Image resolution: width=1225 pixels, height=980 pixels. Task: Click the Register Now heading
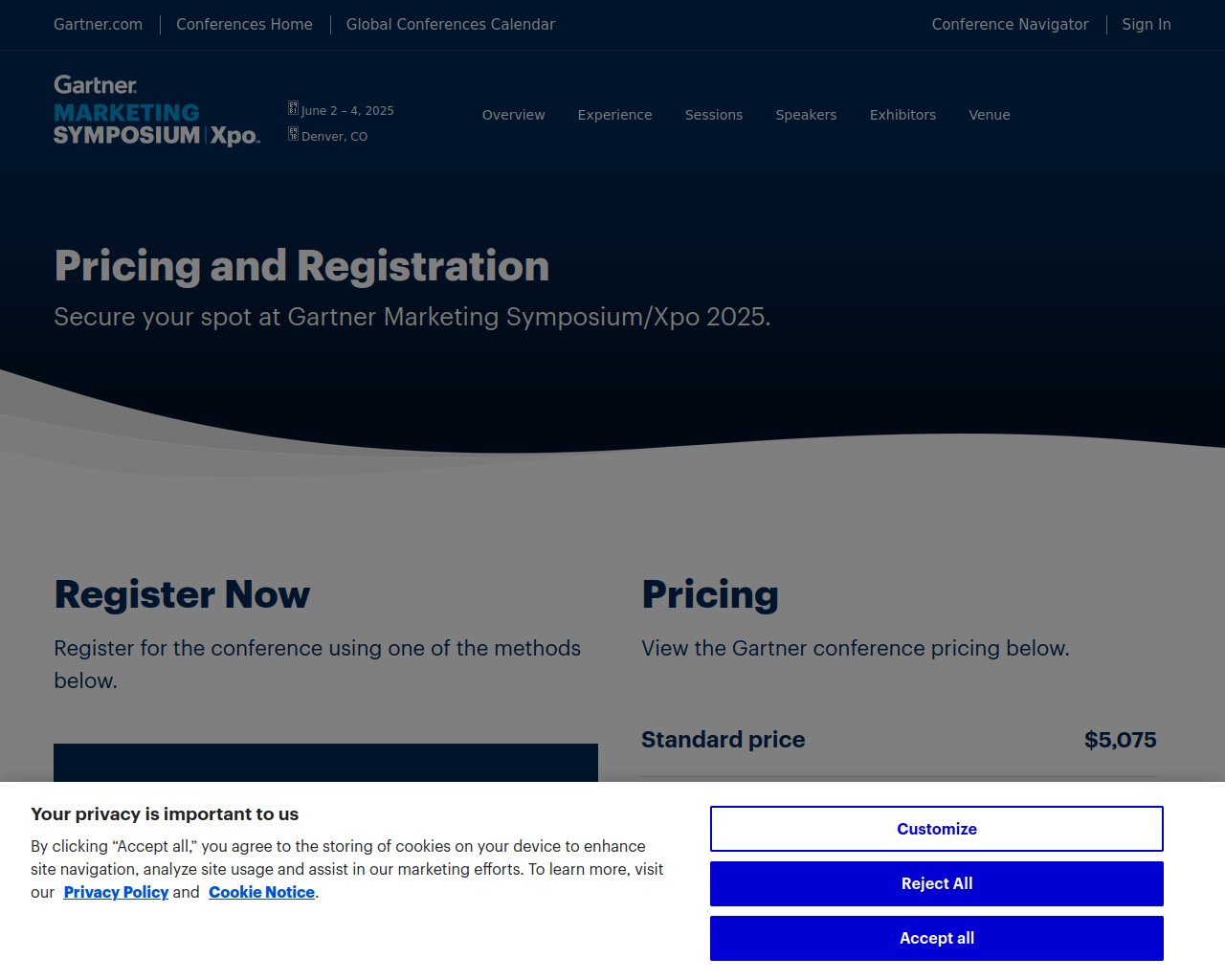pos(182,594)
